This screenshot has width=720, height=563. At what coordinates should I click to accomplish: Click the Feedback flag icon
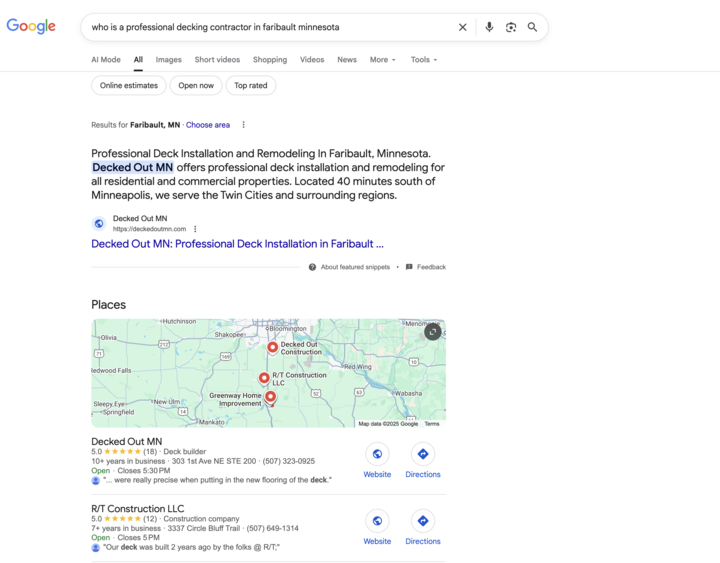(409, 267)
